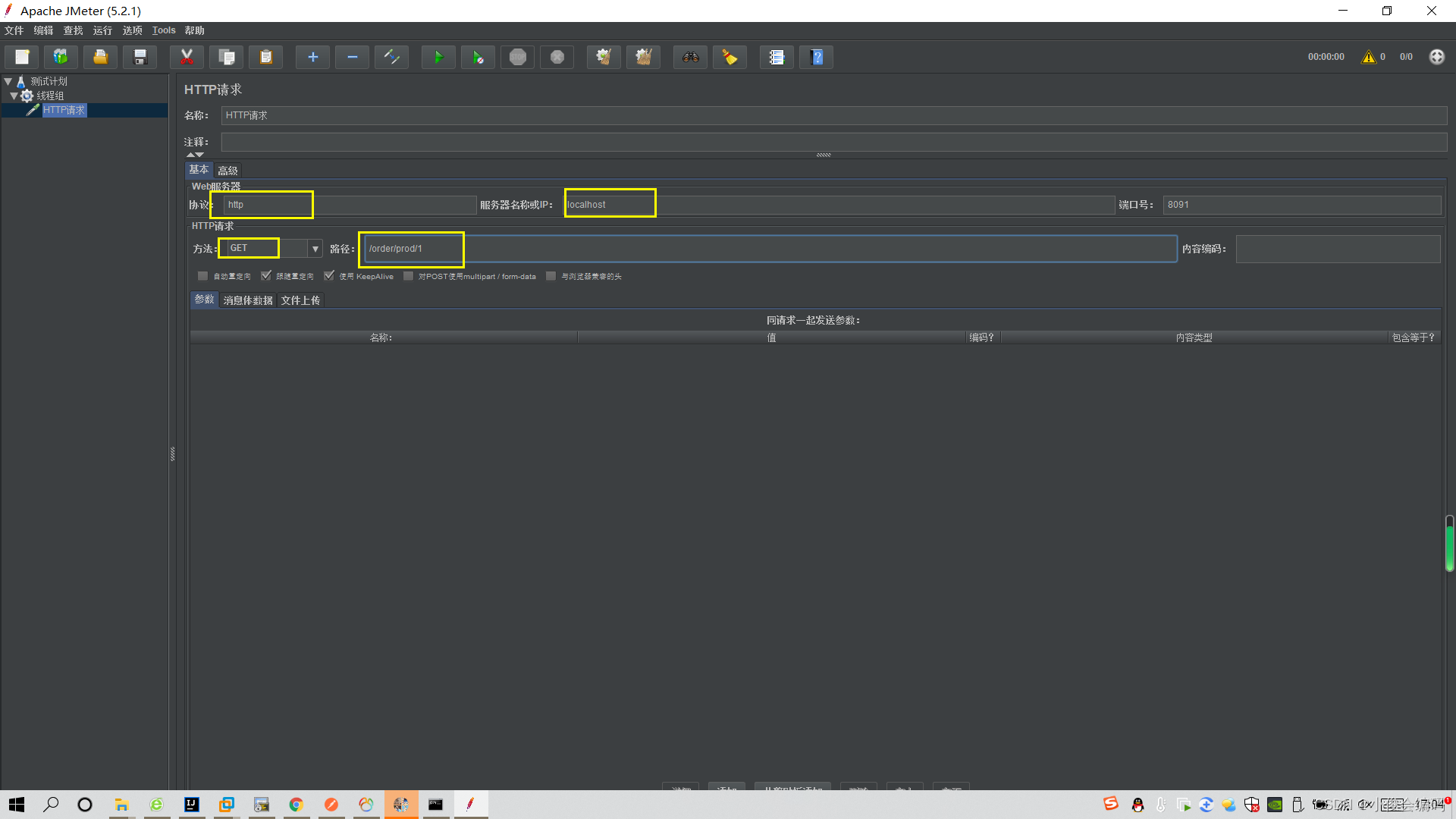Image resolution: width=1456 pixels, height=819 pixels.
Task: Switch to the 消息体数据 tab
Action: click(x=248, y=300)
